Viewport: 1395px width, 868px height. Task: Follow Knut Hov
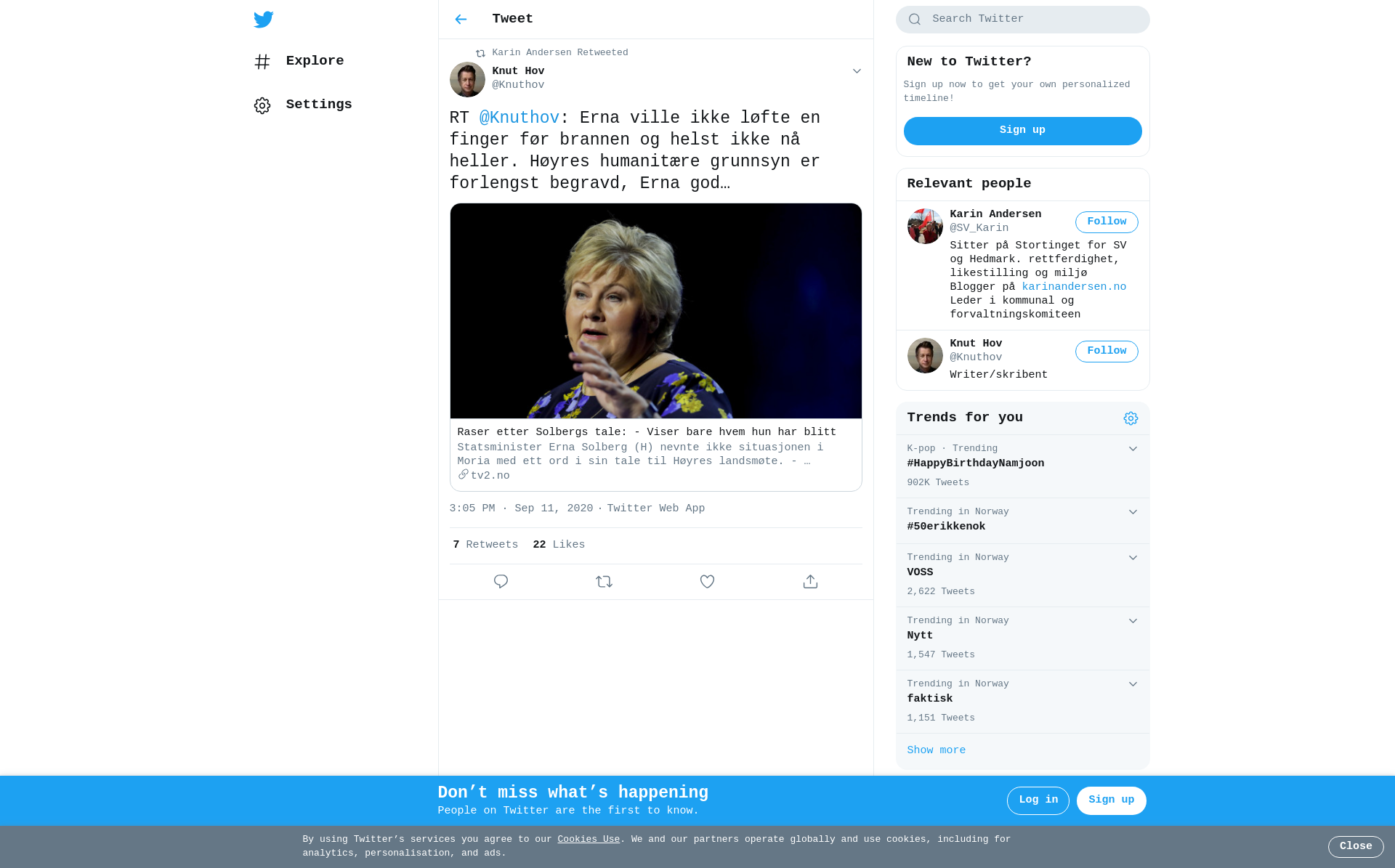[1107, 352]
